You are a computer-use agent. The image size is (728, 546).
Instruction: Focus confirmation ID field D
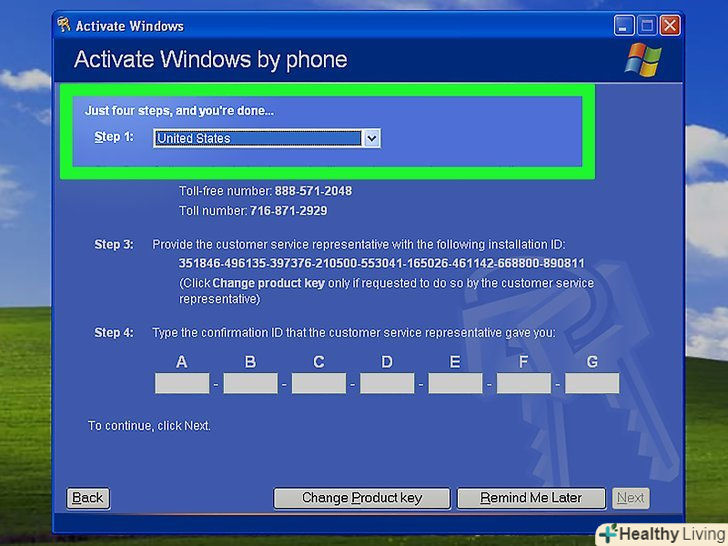pyautogui.click(x=387, y=384)
